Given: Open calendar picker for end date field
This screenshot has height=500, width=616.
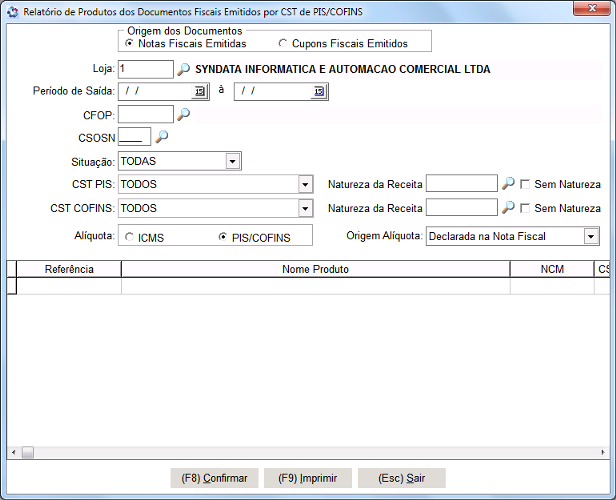Looking at the screenshot, I should pos(318,92).
